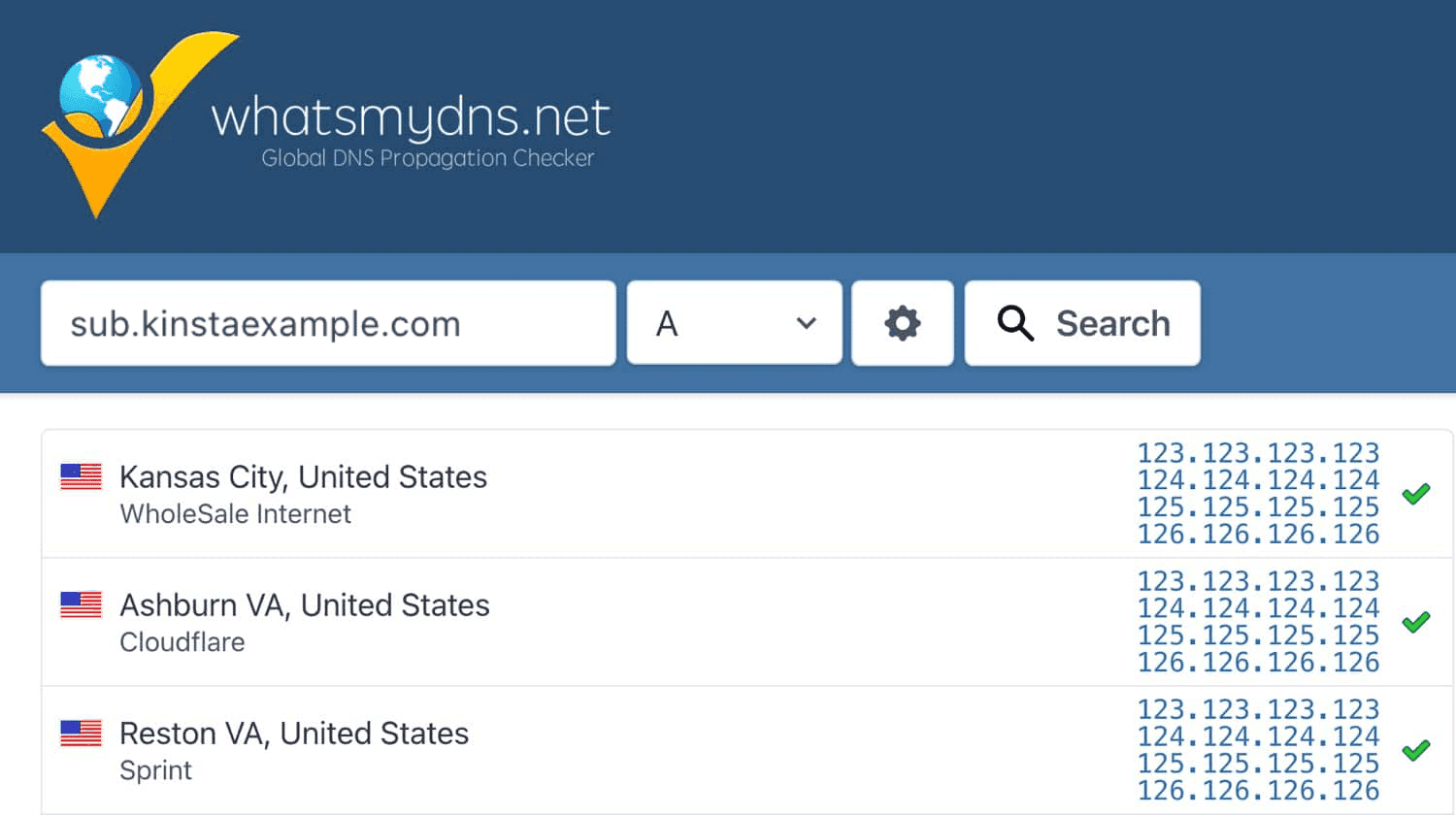Image resolution: width=1456 pixels, height=815 pixels.
Task: Click the green checkmark for Kansas City
Action: pos(1415,494)
